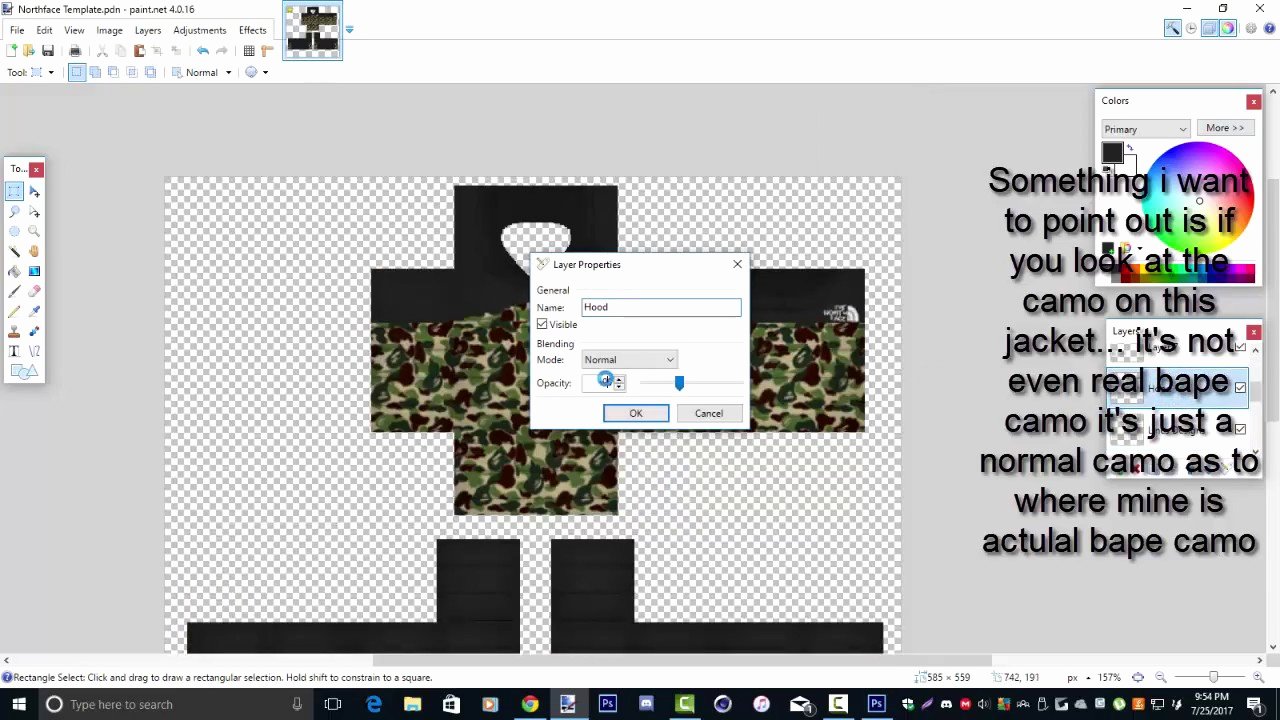
Task: Choose Subtract selection mode icon
Action: click(x=113, y=72)
